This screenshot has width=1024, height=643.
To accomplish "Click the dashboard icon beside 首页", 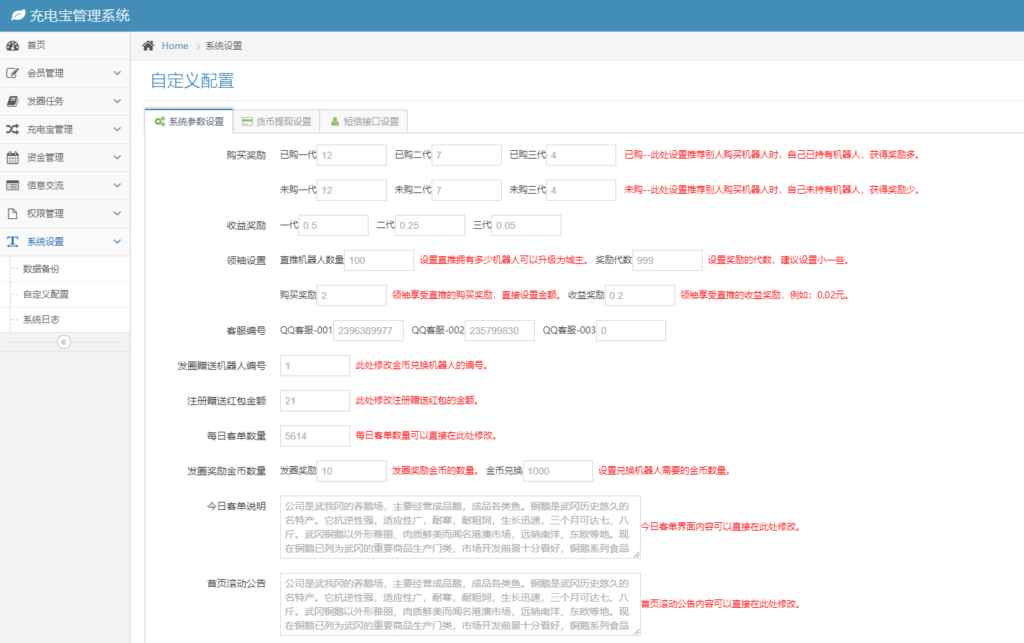I will click(x=12, y=45).
